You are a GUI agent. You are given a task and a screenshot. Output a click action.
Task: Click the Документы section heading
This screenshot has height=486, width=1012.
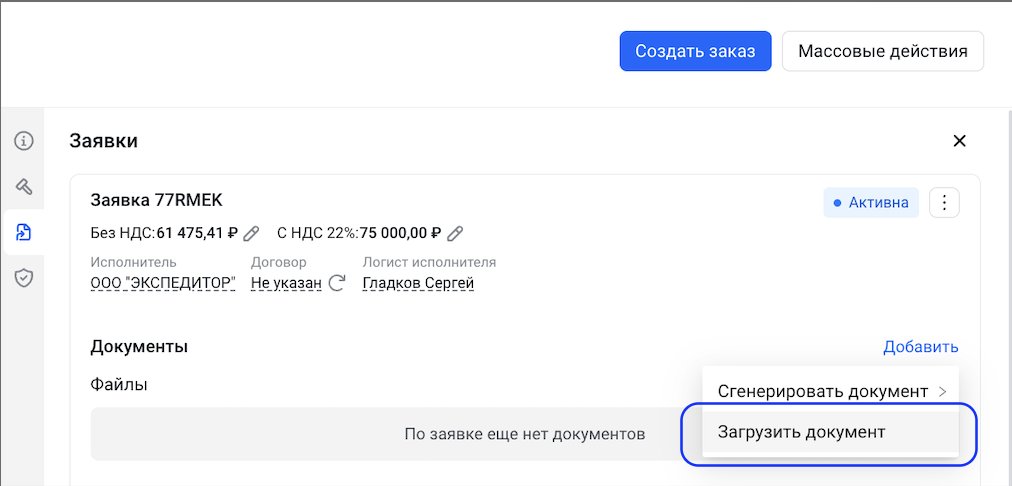[x=139, y=347]
